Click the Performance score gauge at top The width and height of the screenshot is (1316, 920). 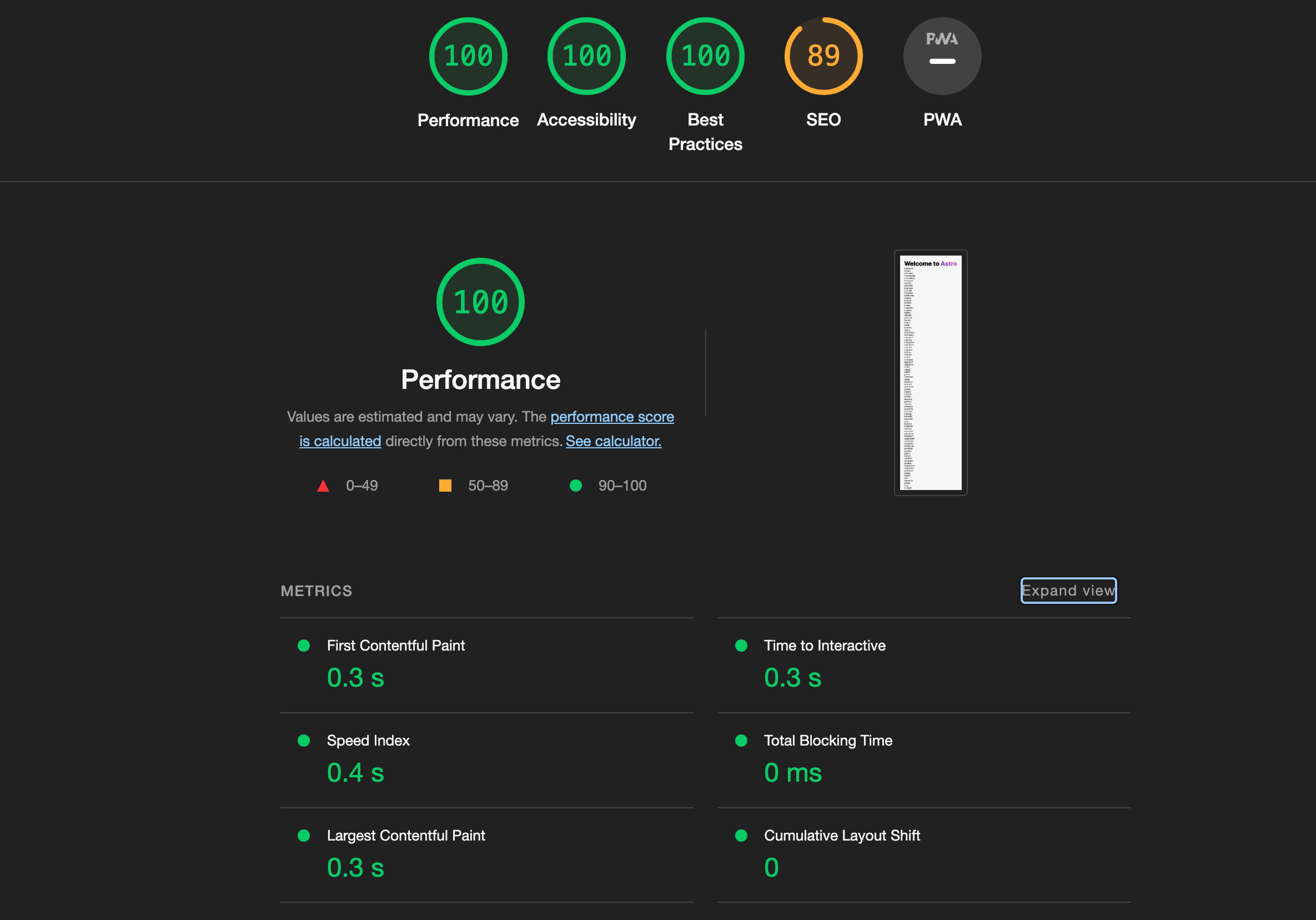468,56
